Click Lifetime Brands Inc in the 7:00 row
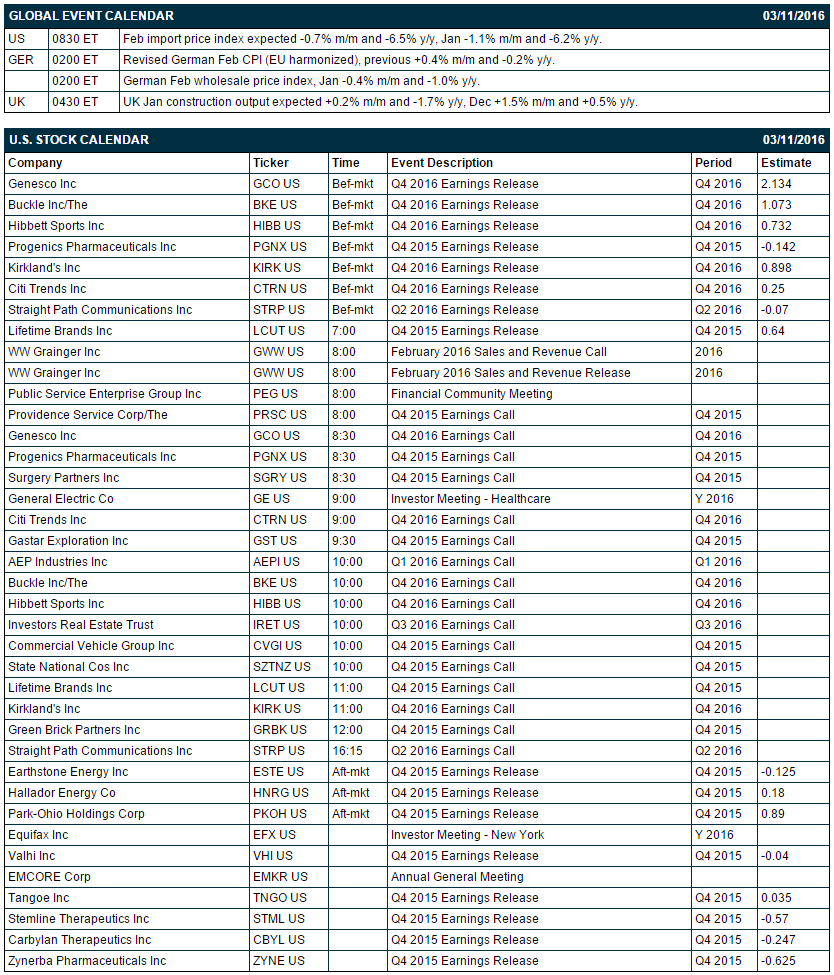 pyautogui.click(x=60, y=331)
